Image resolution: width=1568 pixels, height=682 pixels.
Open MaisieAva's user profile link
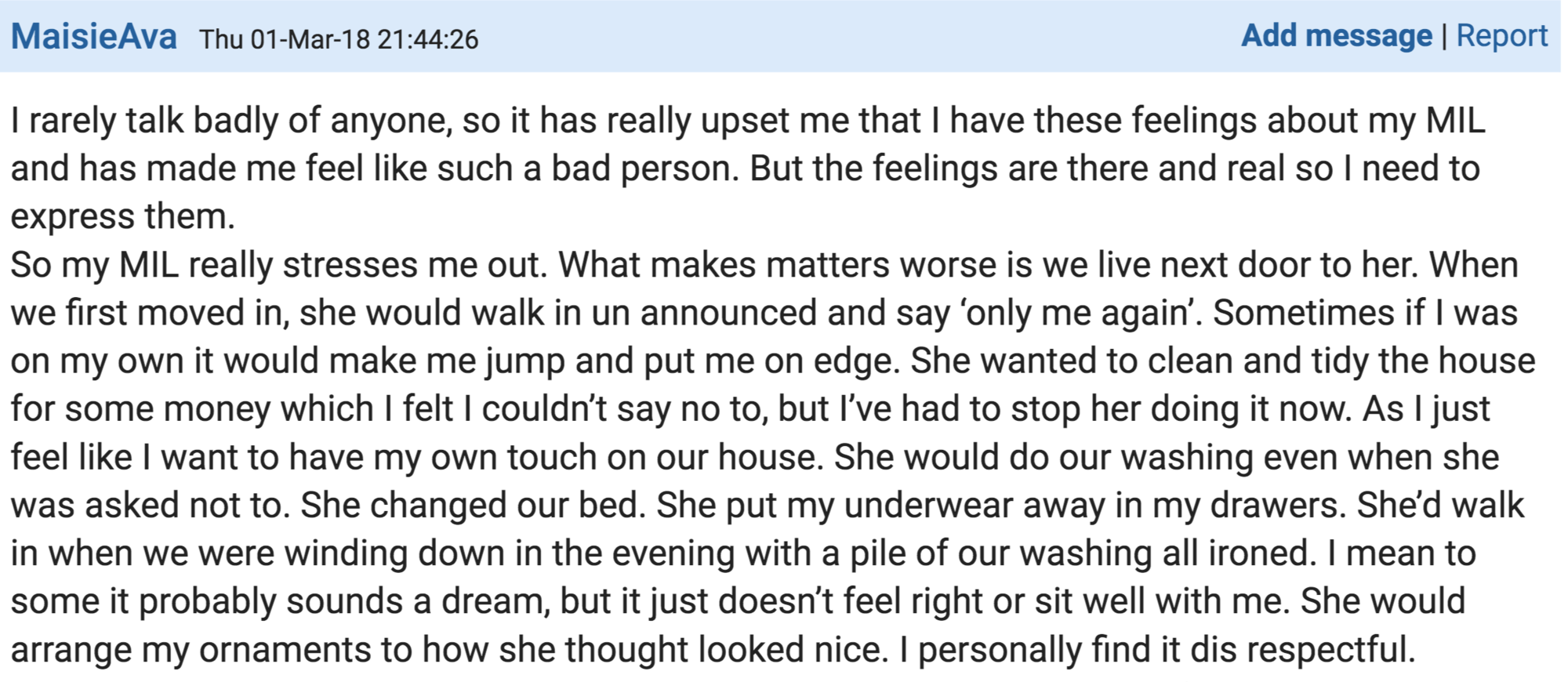pos(94,37)
